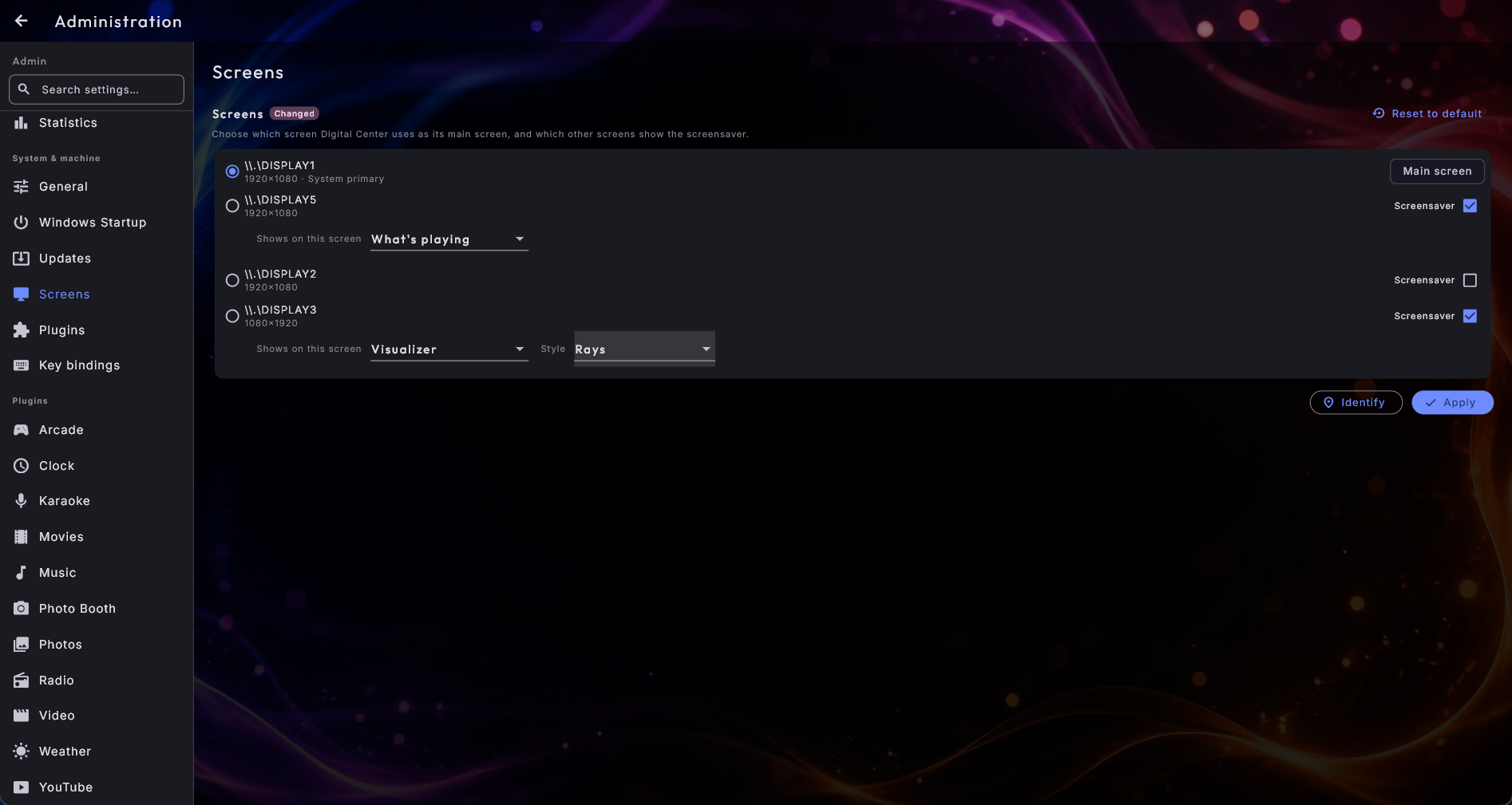Open the Karaoke microphone icon

(22, 501)
